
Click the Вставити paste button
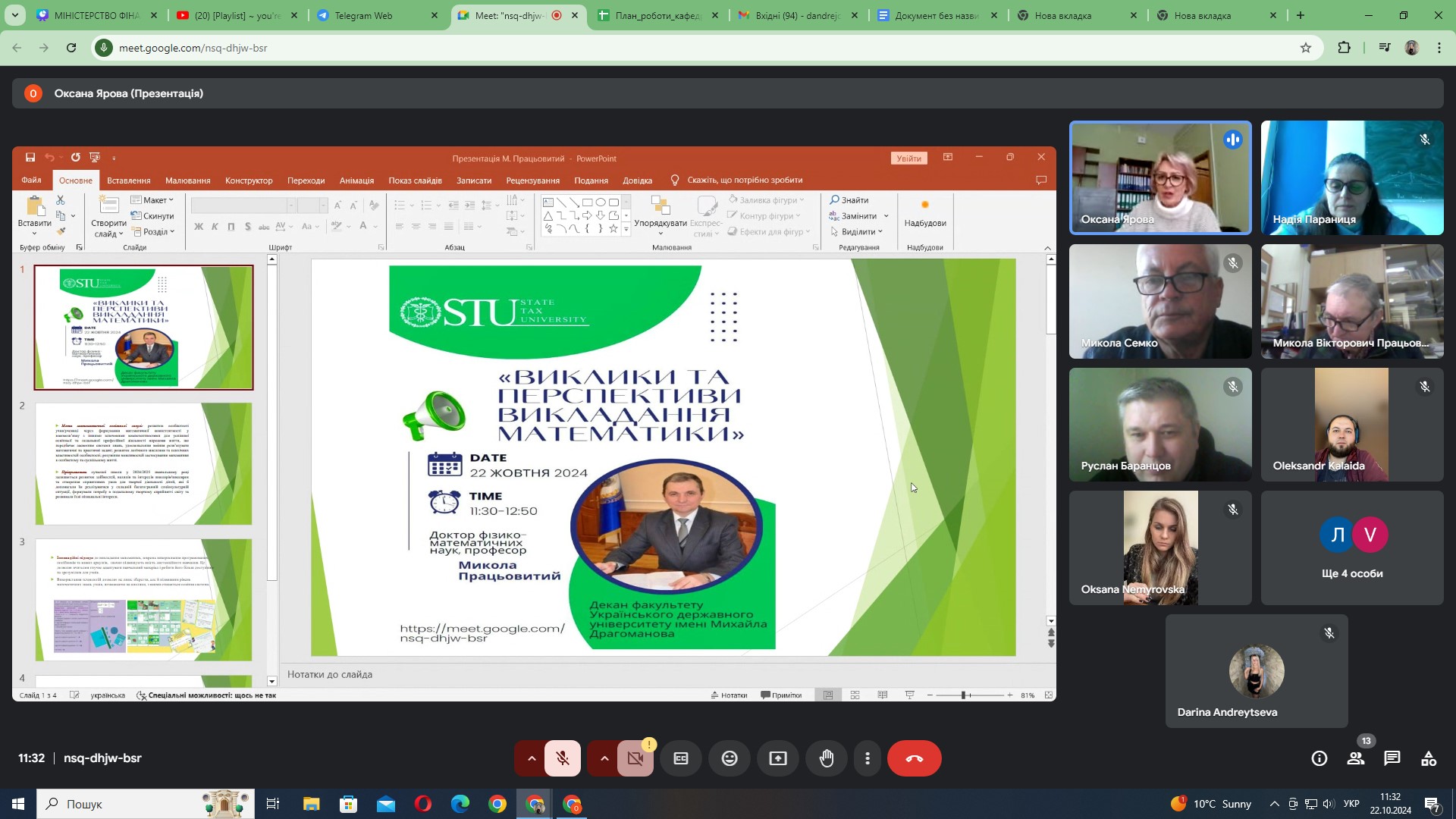(x=34, y=215)
